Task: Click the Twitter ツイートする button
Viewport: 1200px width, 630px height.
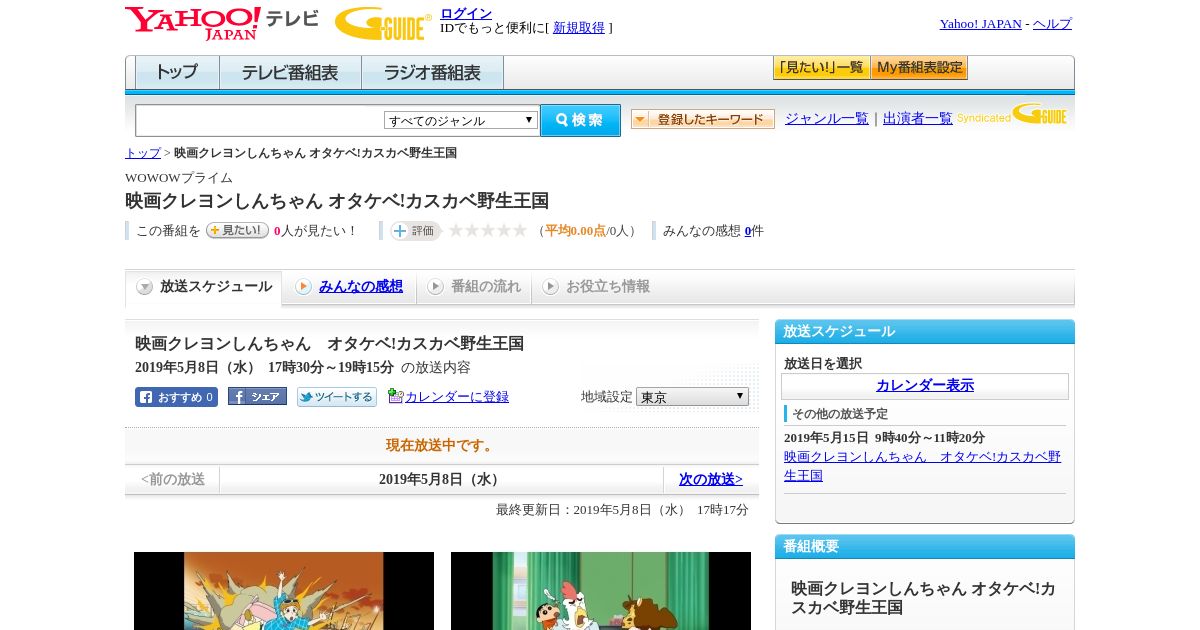Action: click(337, 397)
